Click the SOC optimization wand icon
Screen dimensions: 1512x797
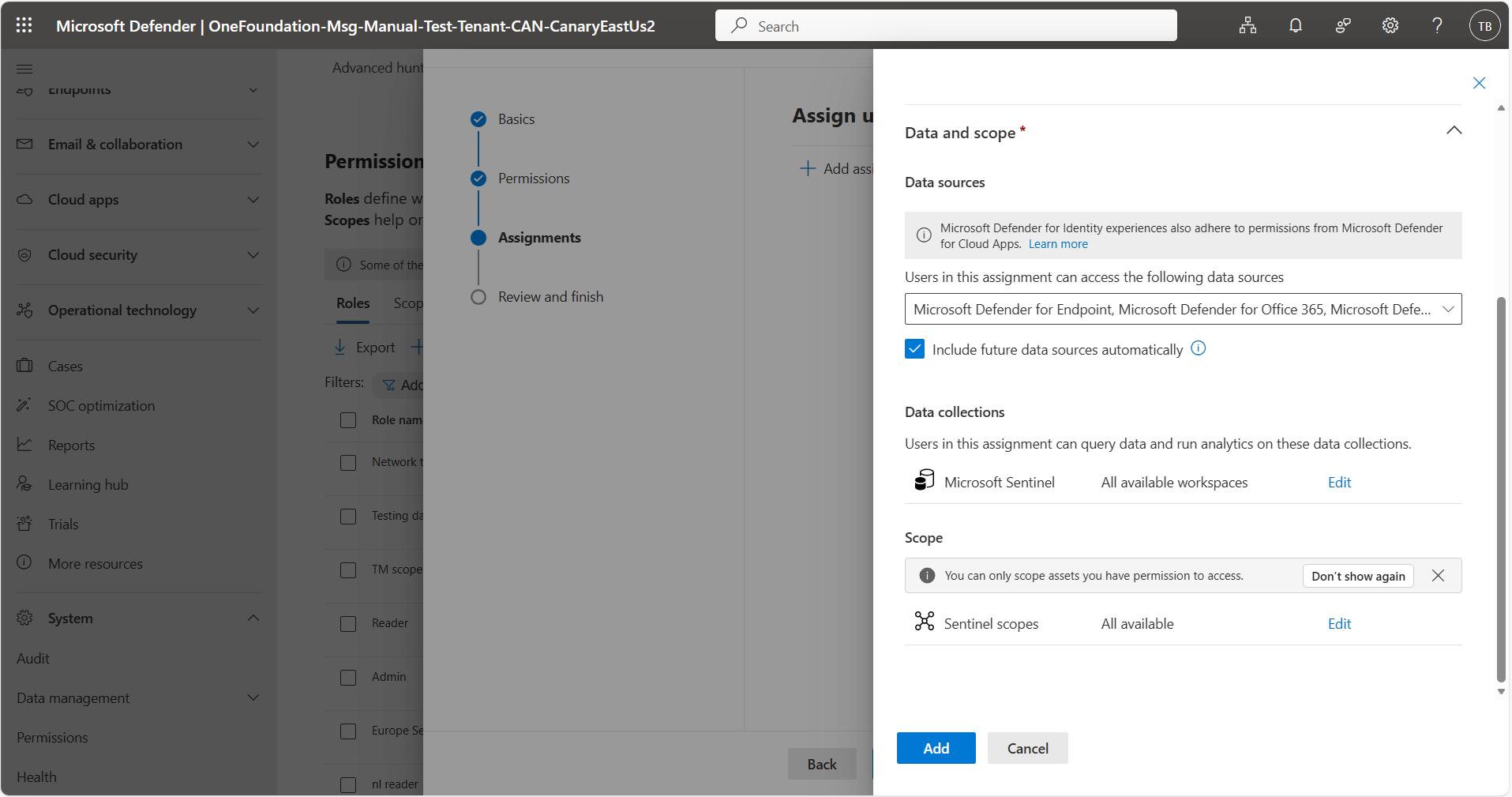24,405
